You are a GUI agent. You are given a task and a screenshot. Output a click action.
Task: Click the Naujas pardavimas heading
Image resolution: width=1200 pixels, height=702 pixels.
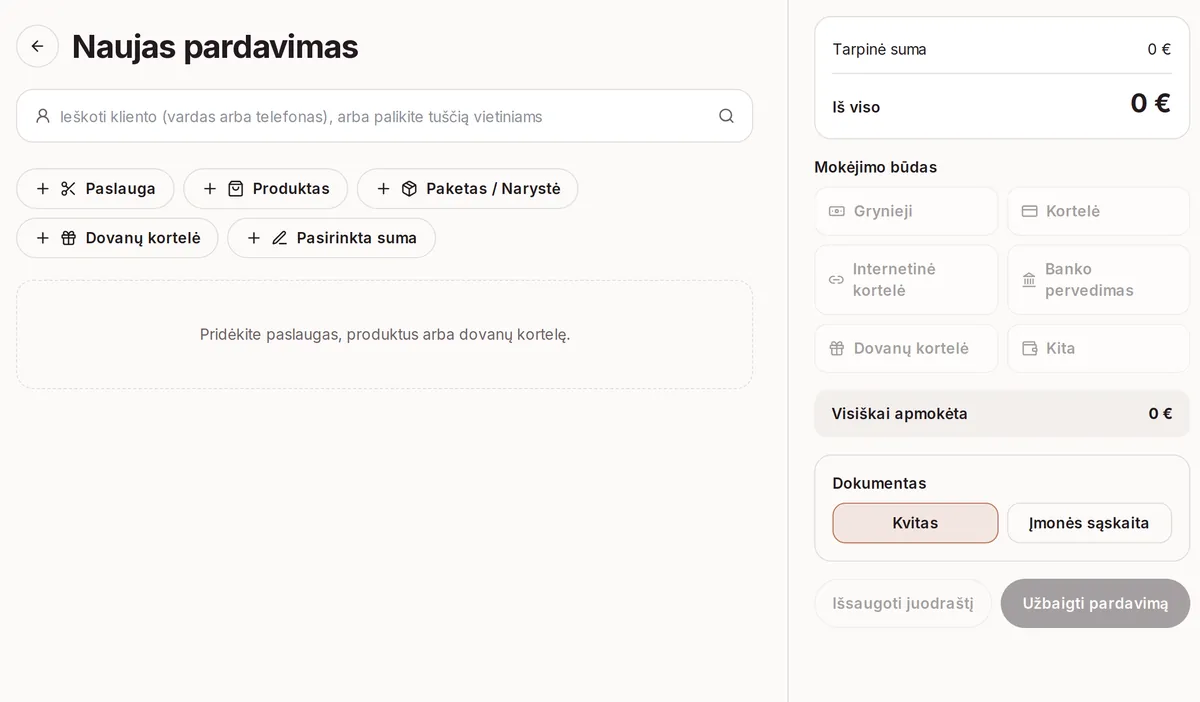pyautogui.click(x=215, y=46)
